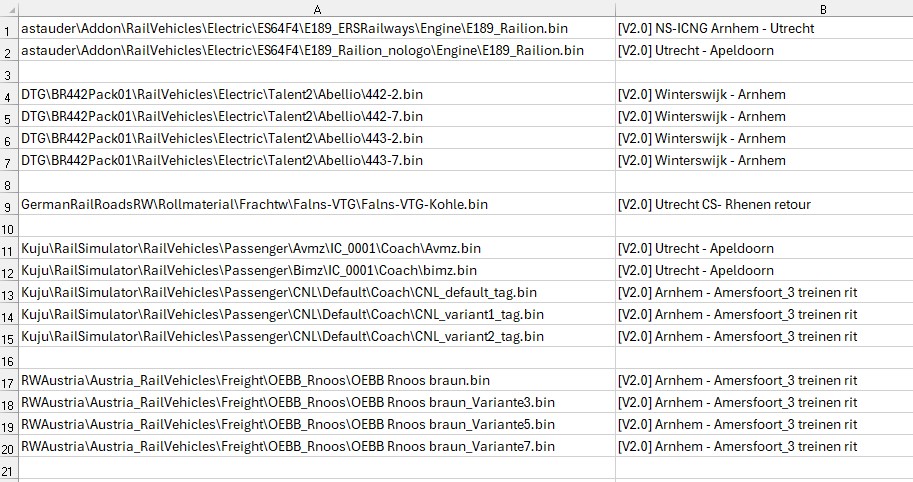Select the Avmz.bin coach path cell
Viewport: 913px width, 482px height.
point(317,249)
